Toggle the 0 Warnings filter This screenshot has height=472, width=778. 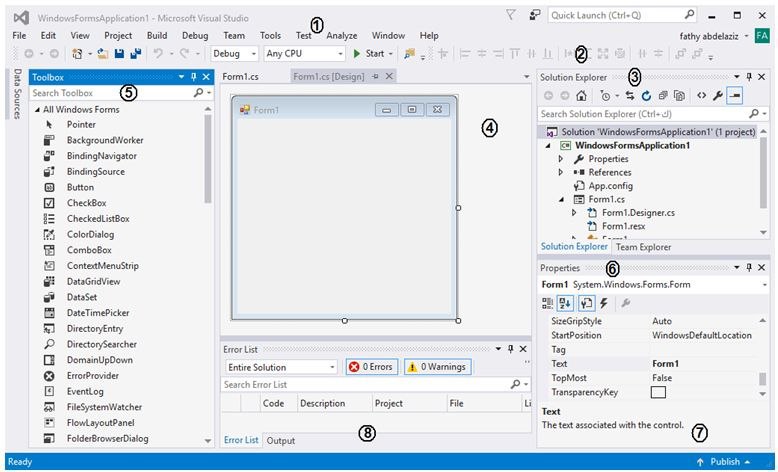(x=437, y=367)
